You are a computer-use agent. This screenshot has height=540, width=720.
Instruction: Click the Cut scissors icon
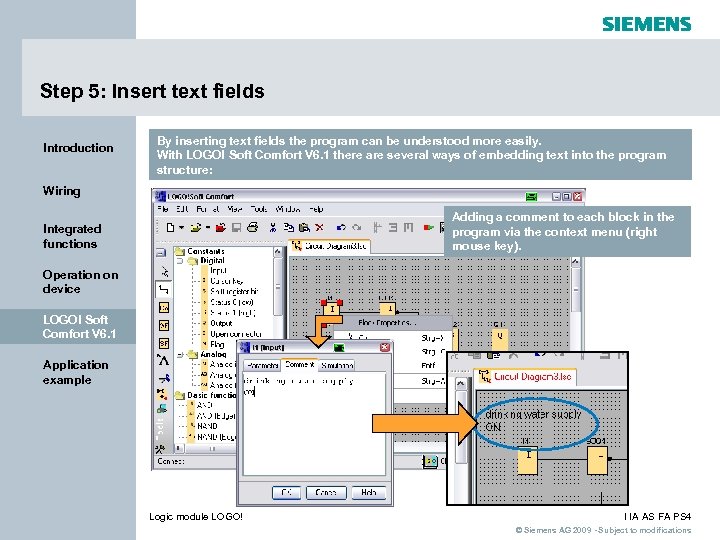pos(273,227)
